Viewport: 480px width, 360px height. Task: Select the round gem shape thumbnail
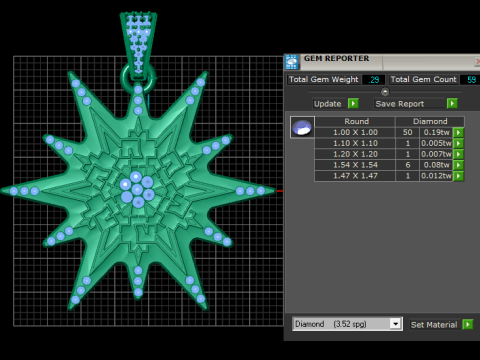point(302,127)
